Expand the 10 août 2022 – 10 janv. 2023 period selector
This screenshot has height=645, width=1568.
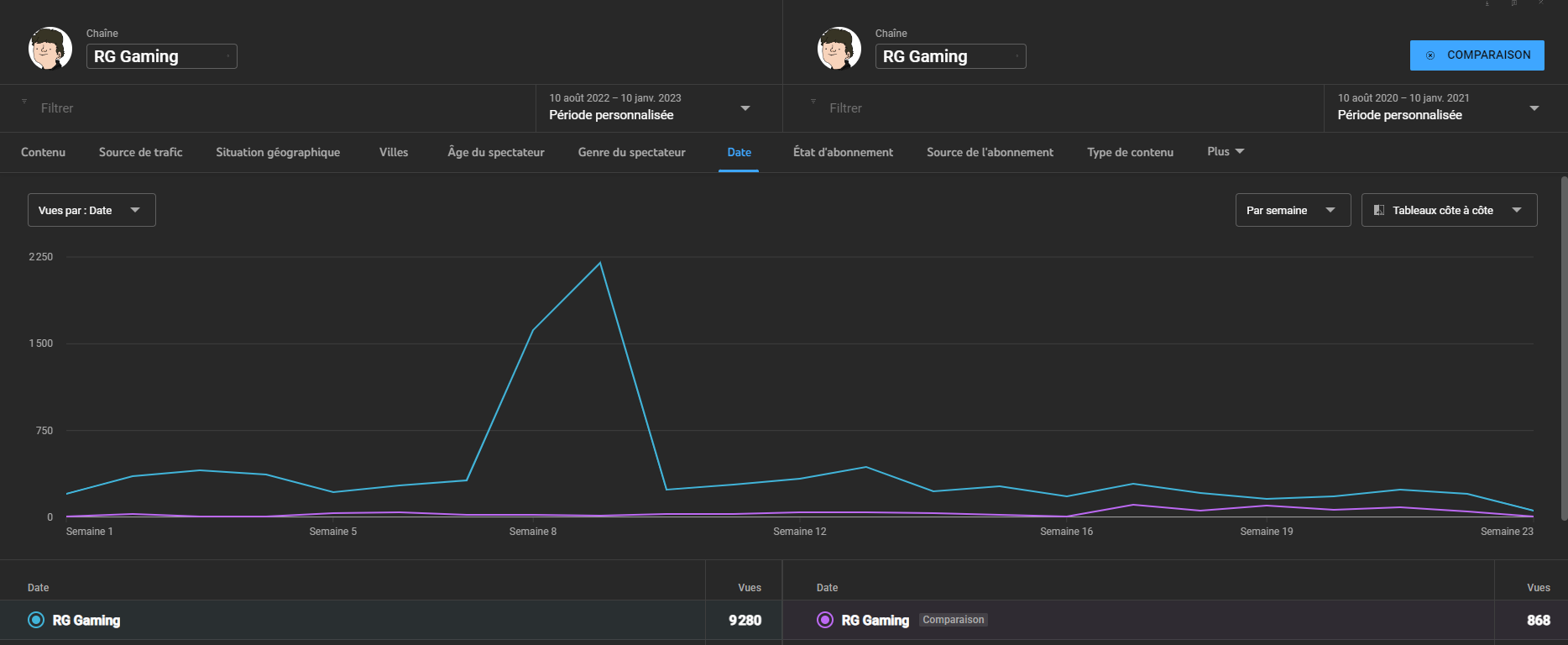pos(650,107)
